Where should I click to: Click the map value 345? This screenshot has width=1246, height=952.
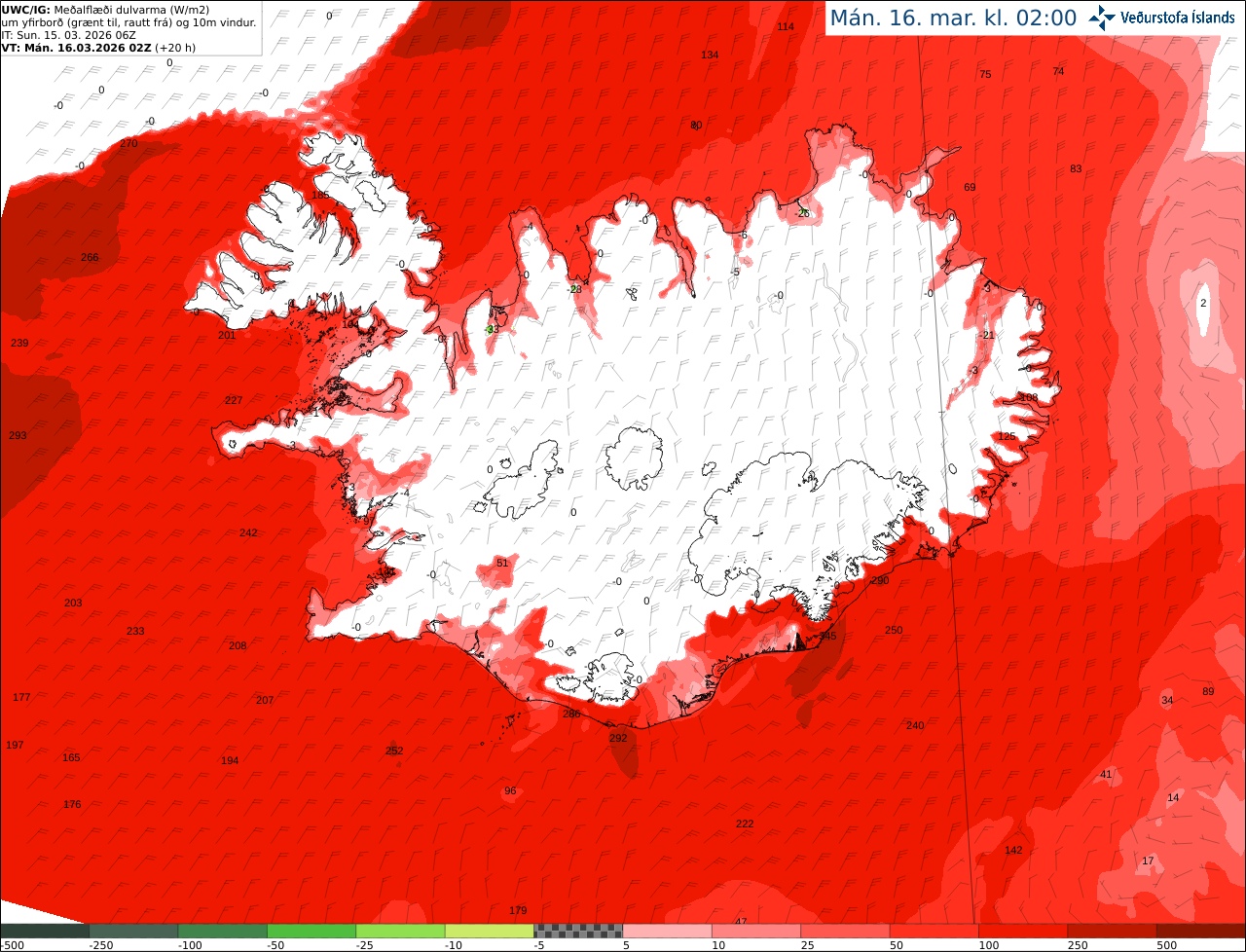click(827, 636)
